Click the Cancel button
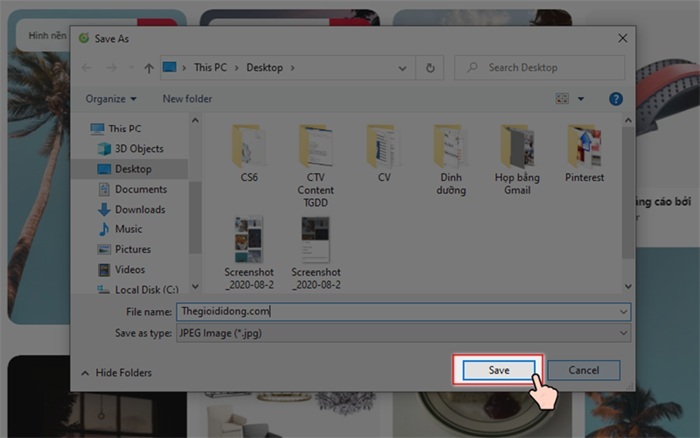Image resolution: width=700 pixels, height=438 pixels. (x=583, y=370)
